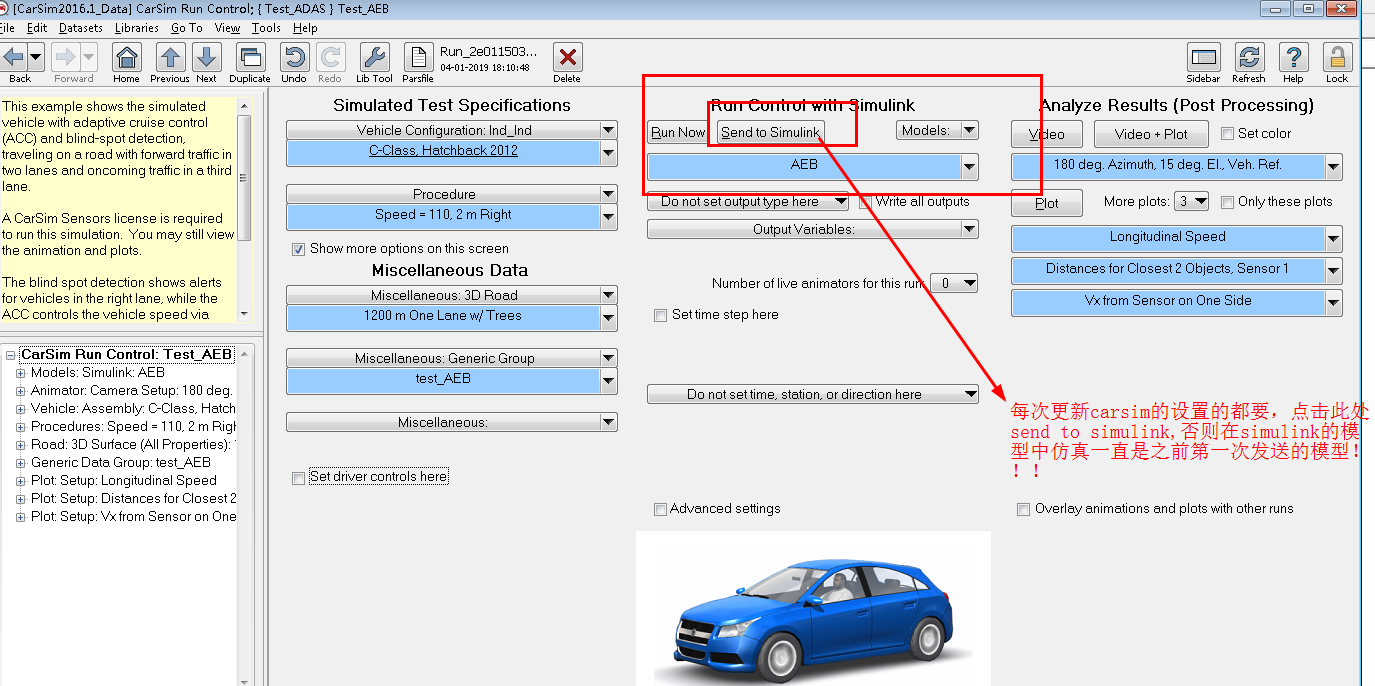Duplicate the current dataset
The height and width of the screenshot is (686, 1375).
(x=250, y=57)
